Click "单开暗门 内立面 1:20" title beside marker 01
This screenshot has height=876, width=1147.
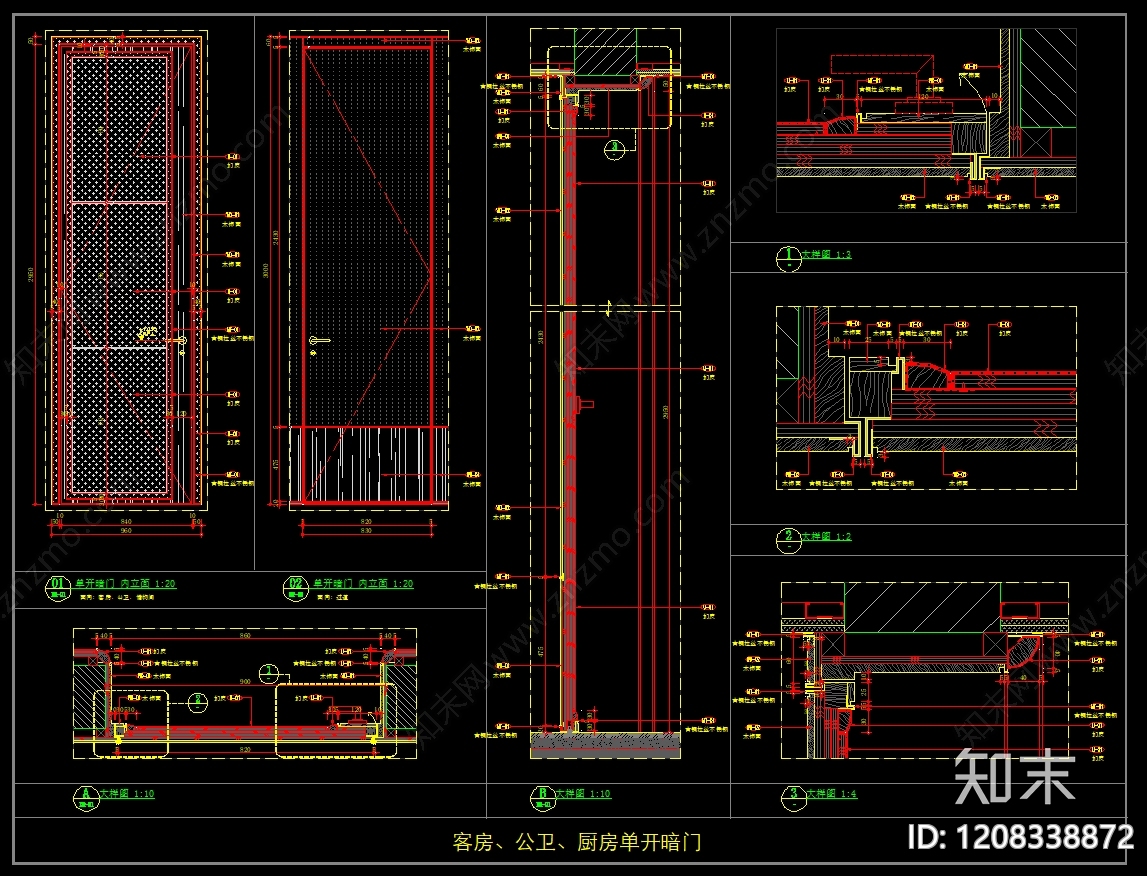[x=125, y=584]
